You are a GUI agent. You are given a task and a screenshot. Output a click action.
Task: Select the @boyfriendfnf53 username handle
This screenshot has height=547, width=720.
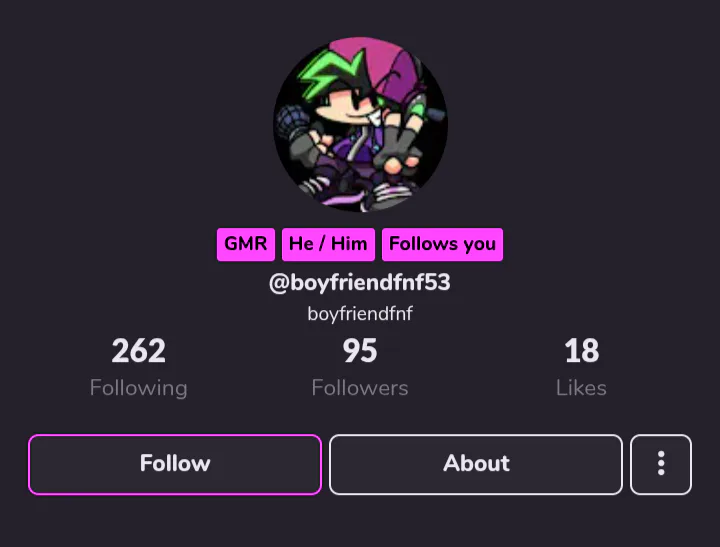[x=360, y=282]
